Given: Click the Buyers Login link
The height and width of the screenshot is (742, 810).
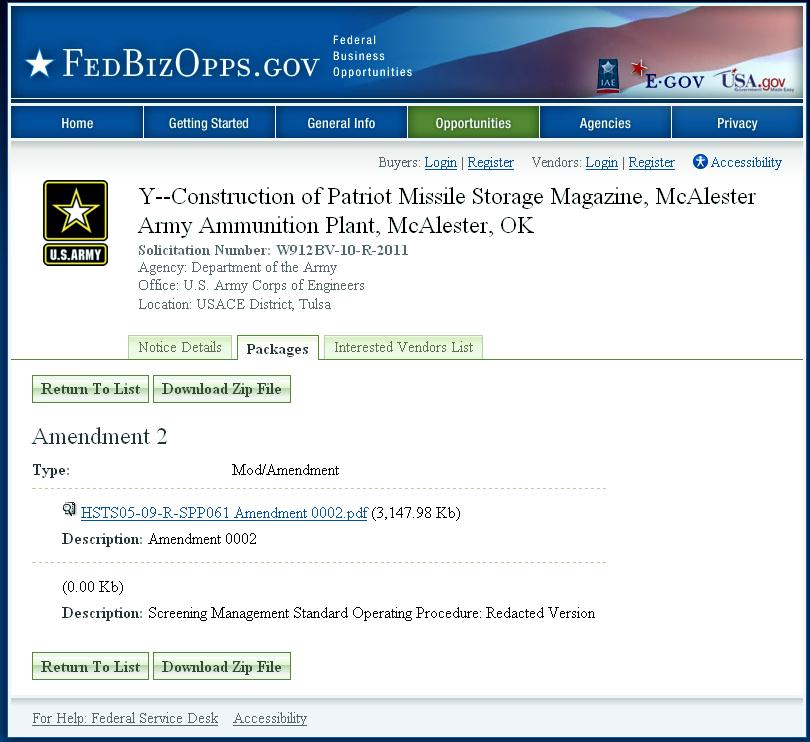Looking at the screenshot, I should point(440,163).
